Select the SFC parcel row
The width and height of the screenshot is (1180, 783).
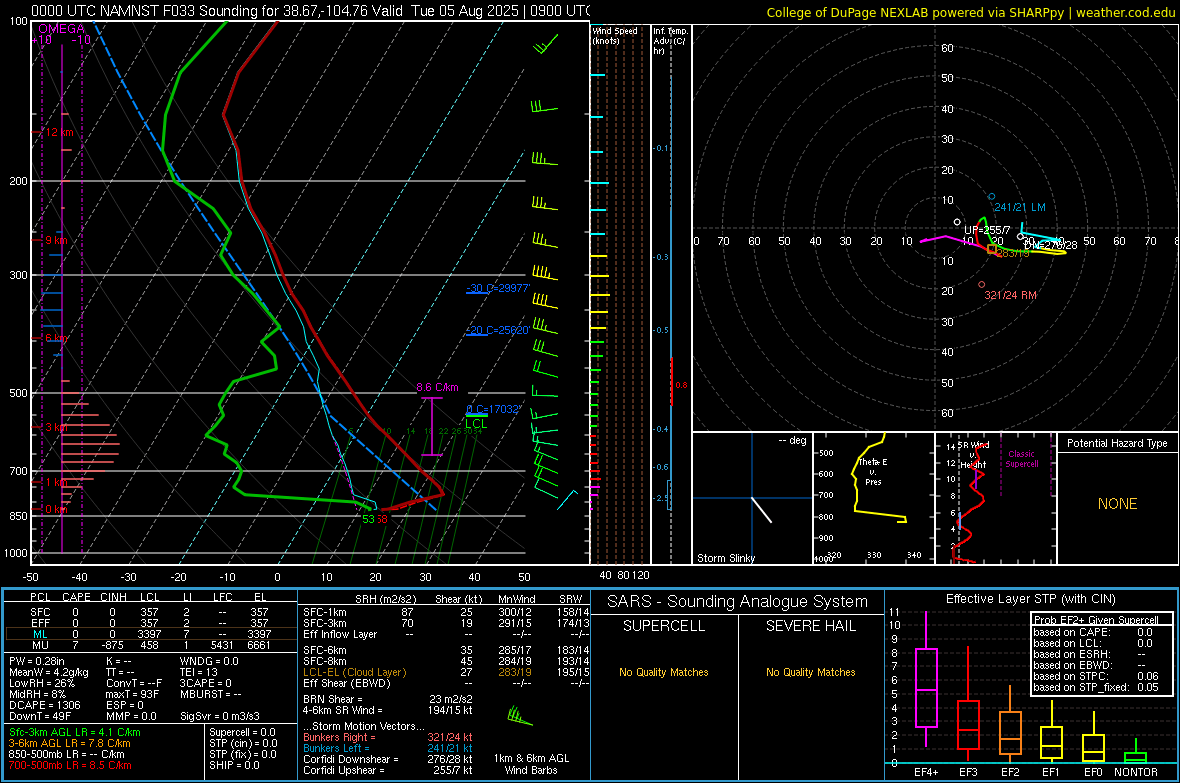click(x=149, y=612)
